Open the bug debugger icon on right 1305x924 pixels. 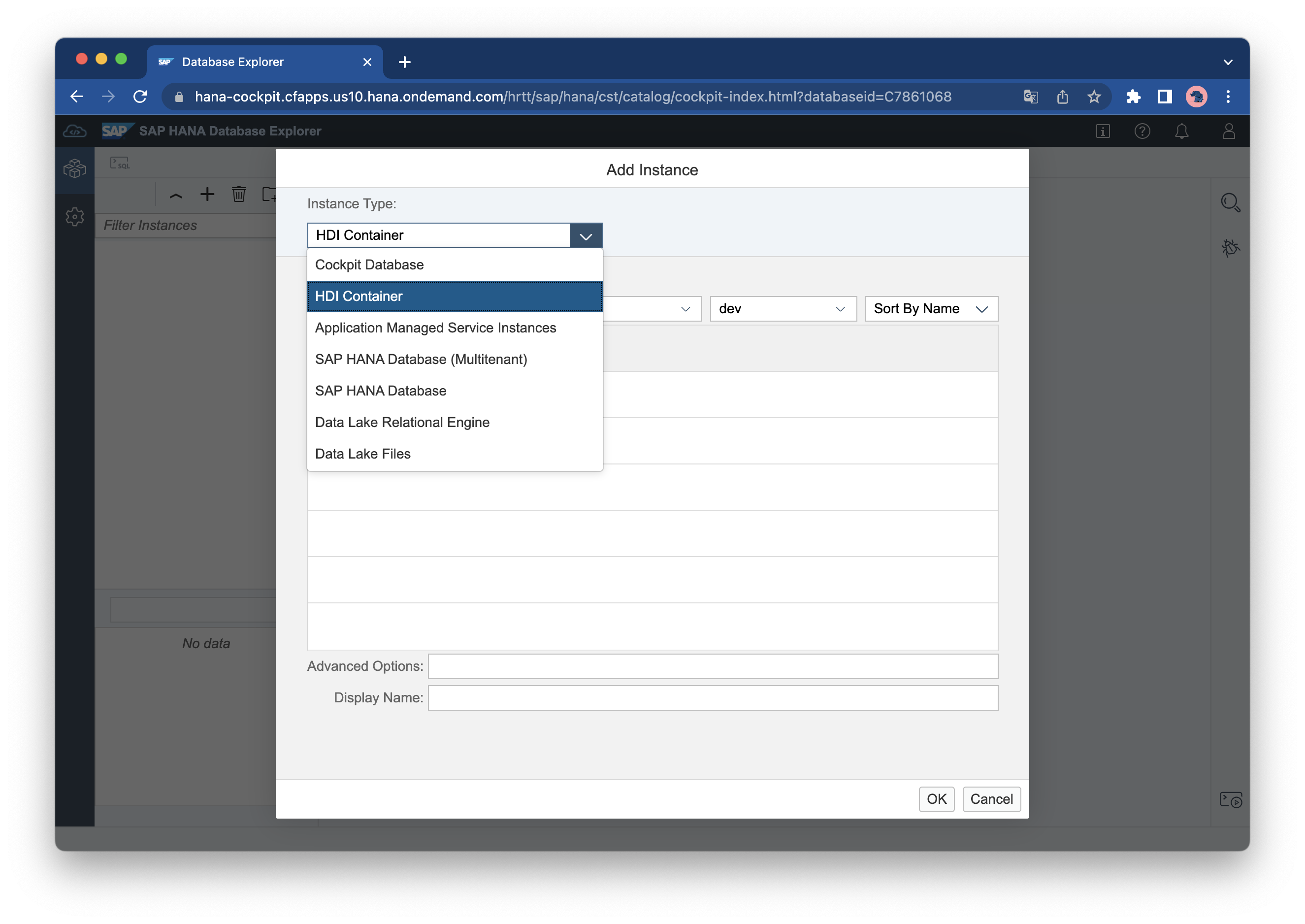[x=1230, y=247]
